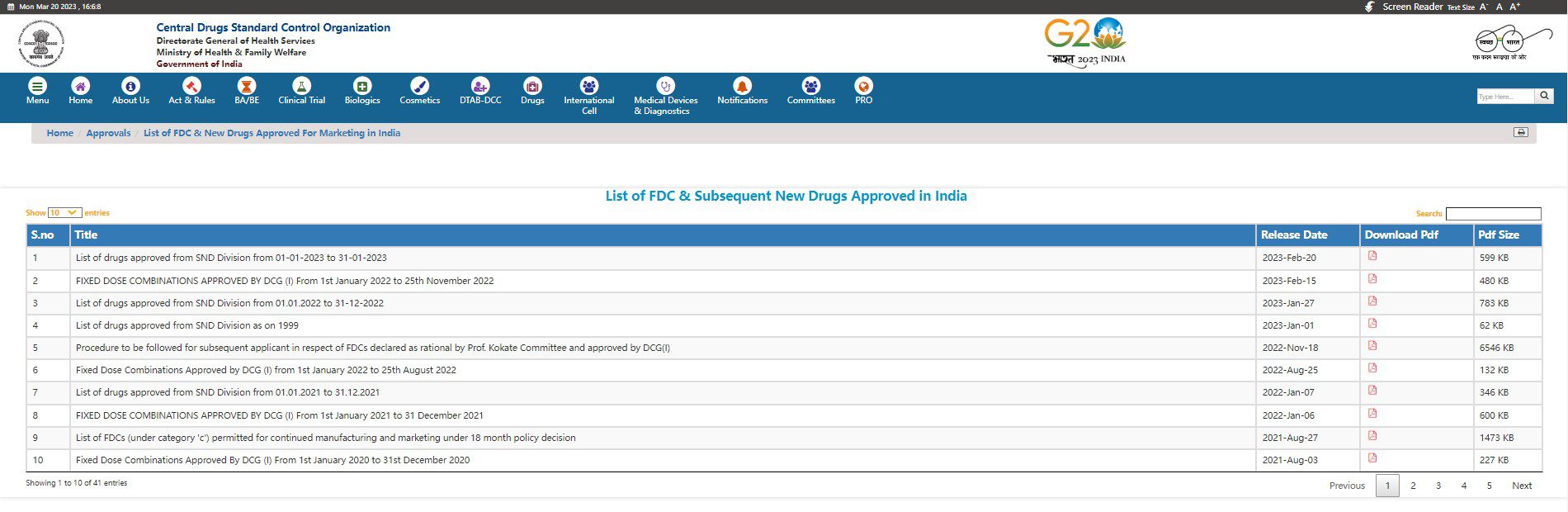The image size is (1568, 512).
Task: Open Medical Devices & Diagnostics icon
Action: point(665,86)
